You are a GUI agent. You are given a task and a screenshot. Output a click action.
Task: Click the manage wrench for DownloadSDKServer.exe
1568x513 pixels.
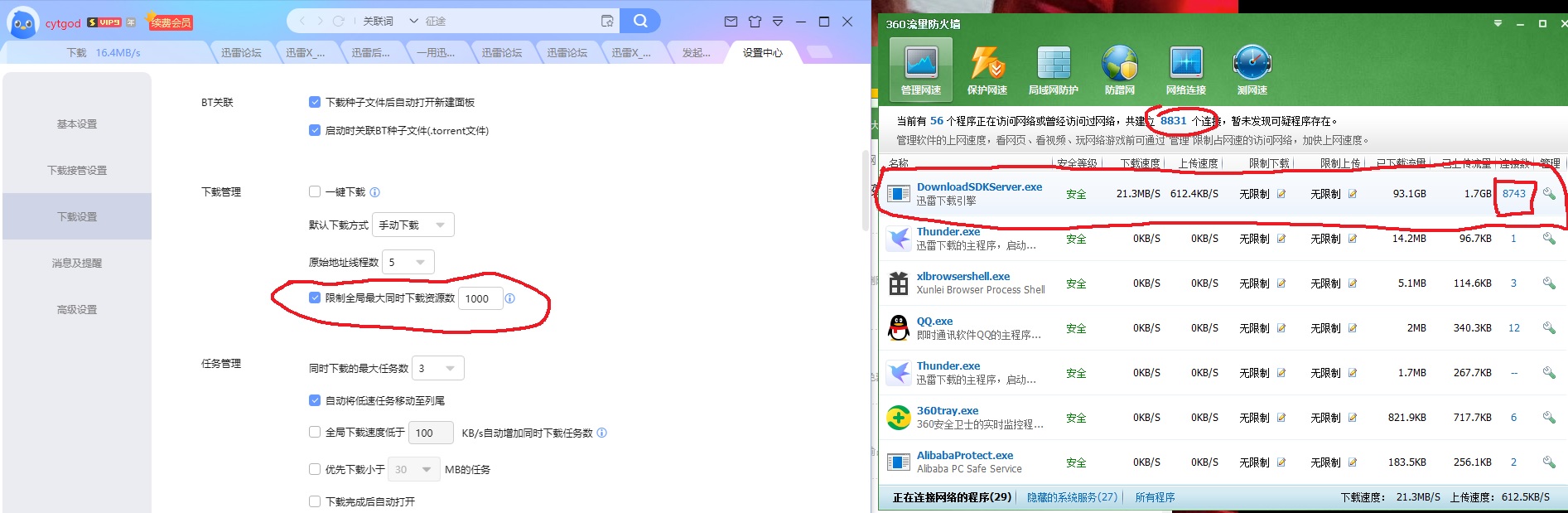tap(1548, 194)
